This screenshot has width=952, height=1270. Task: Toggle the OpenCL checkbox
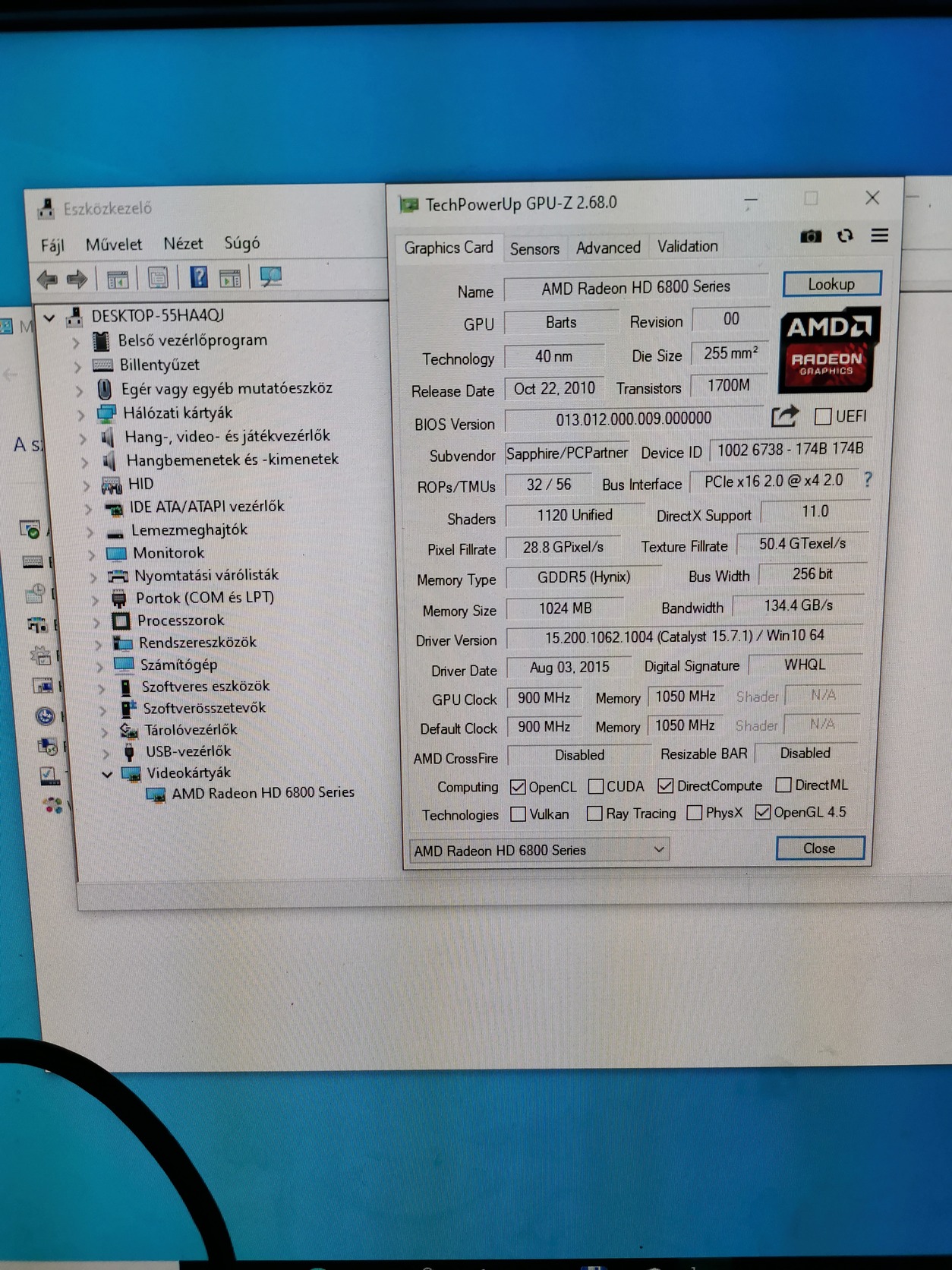[x=518, y=786]
